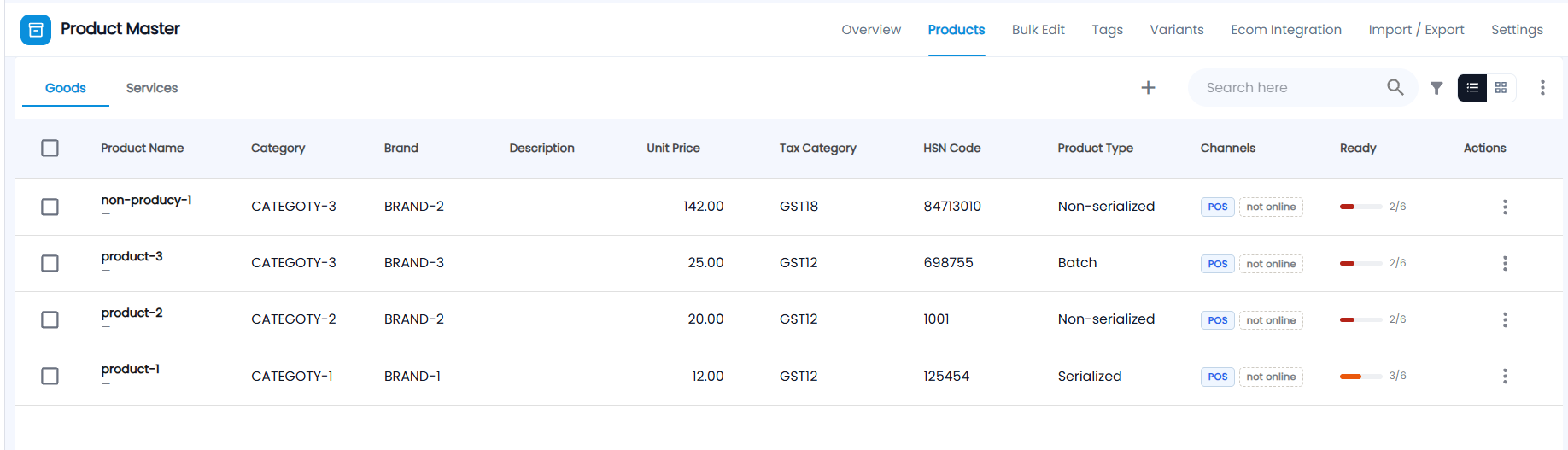Open Import / Export tab
This screenshot has width=1568, height=450.
[1416, 30]
